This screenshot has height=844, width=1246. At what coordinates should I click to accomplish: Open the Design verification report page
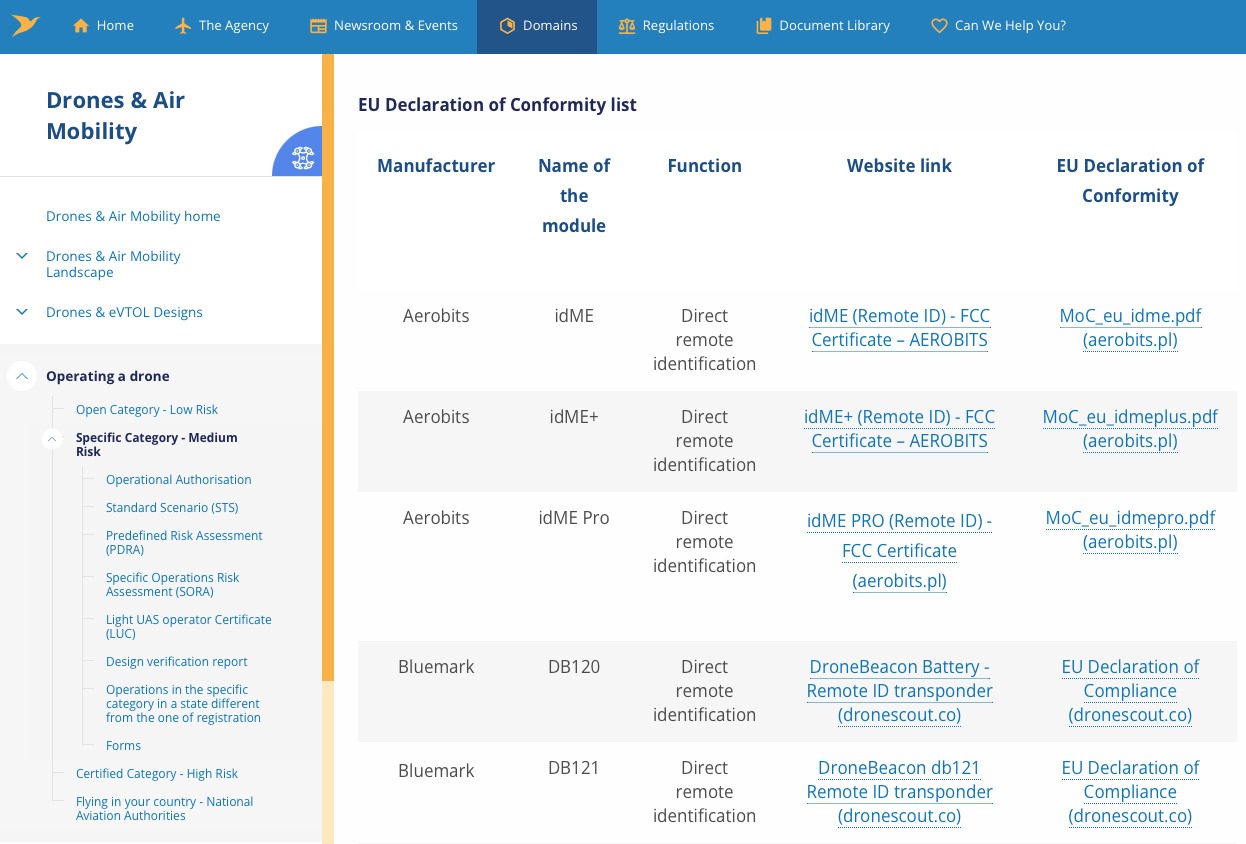(x=177, y=662)
